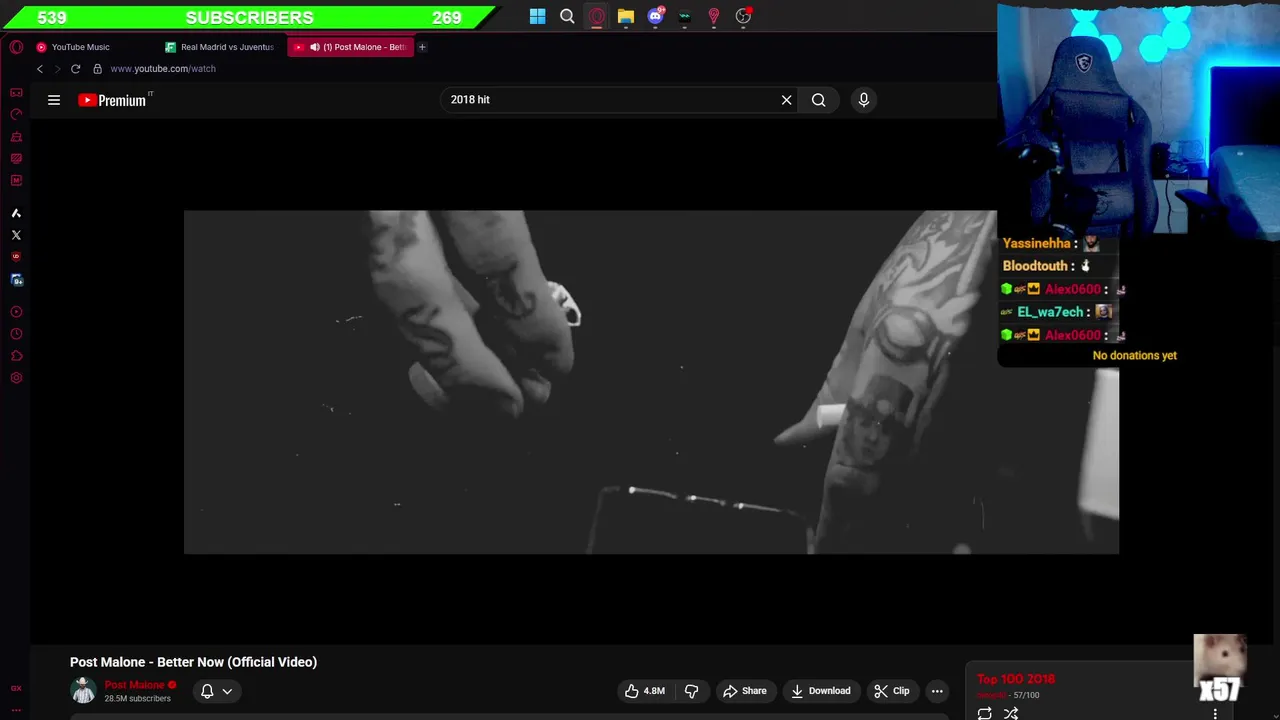Viewport: 1280px width, 720px height.
Task: Click the notification bell subscription button
Action: [207, 691]
